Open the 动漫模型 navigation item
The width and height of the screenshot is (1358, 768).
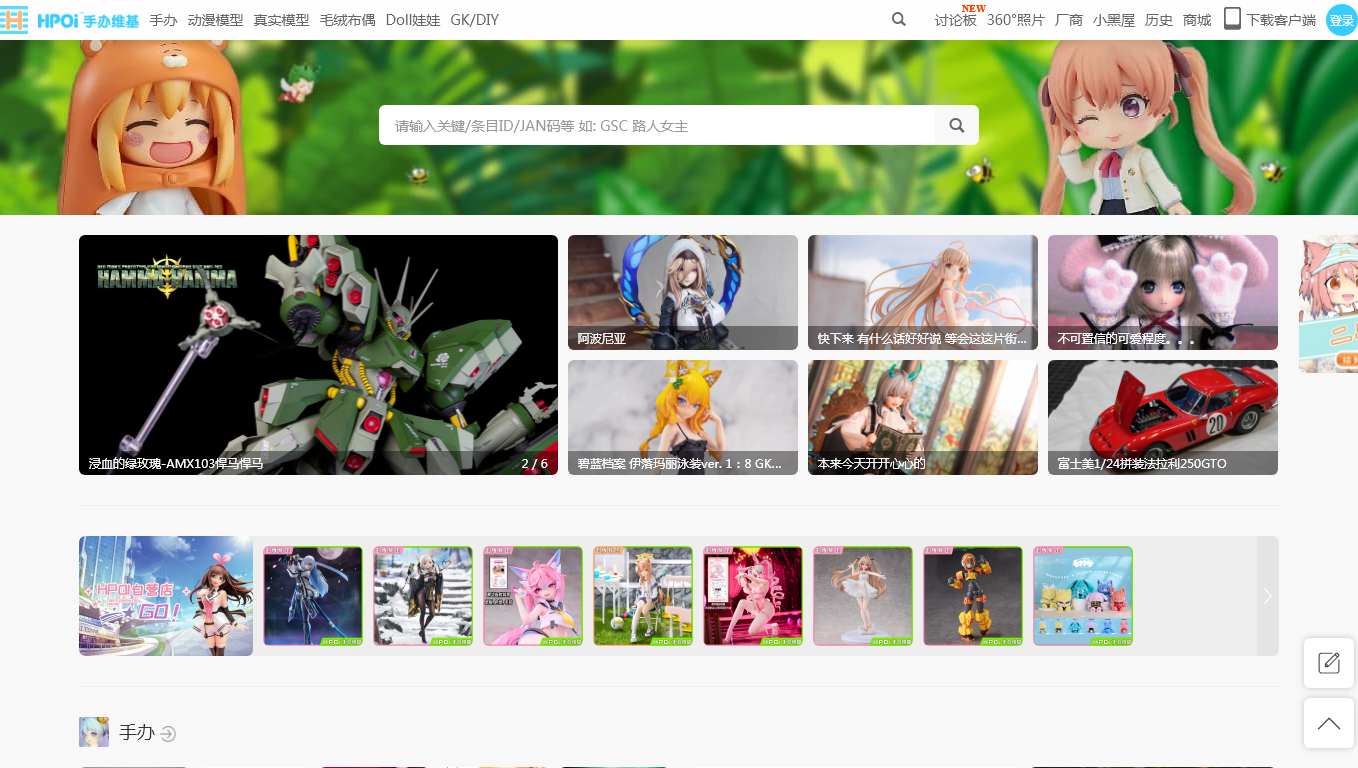click(215, 20)
